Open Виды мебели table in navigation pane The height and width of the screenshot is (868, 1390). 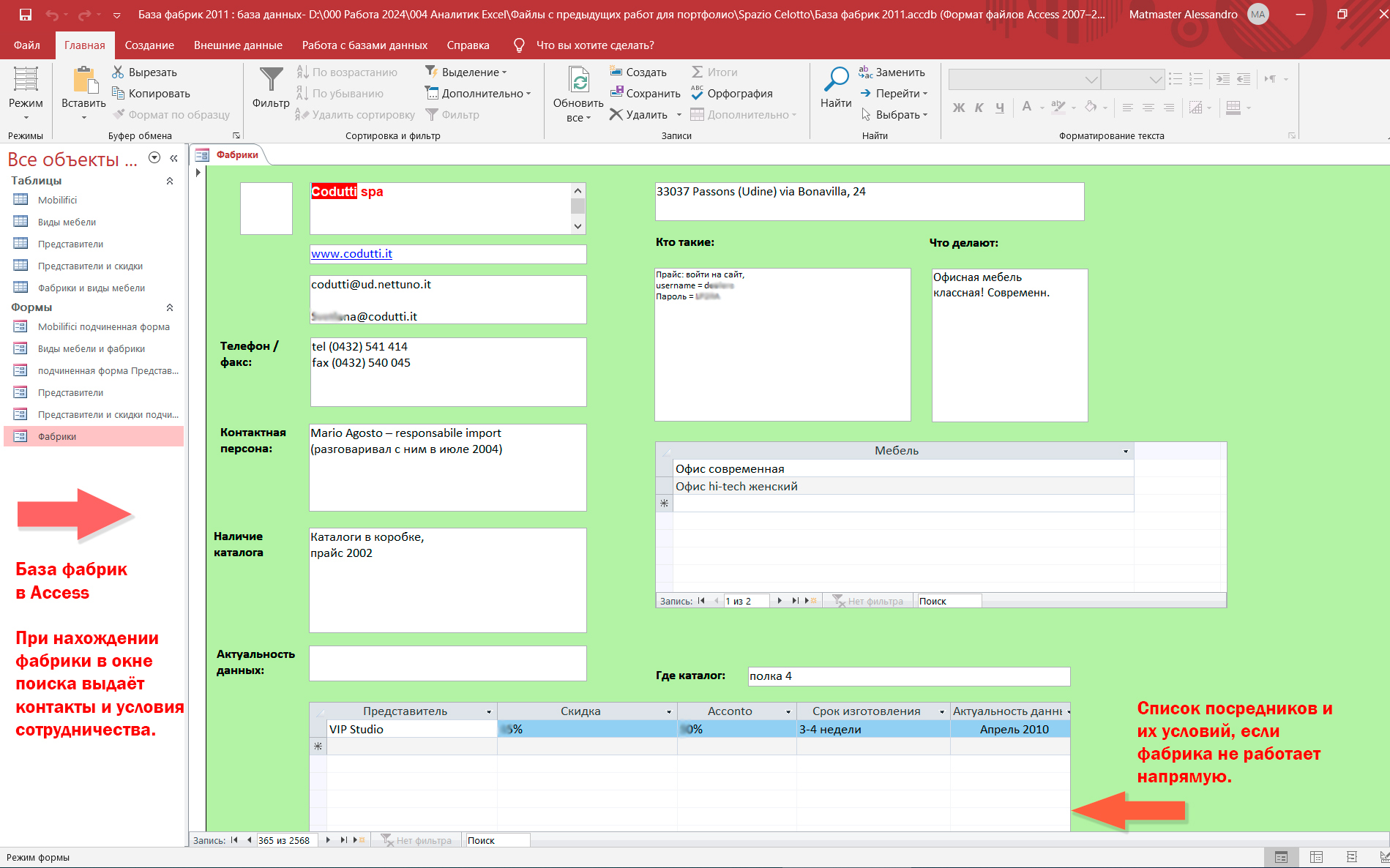click(x=67, y=222)
